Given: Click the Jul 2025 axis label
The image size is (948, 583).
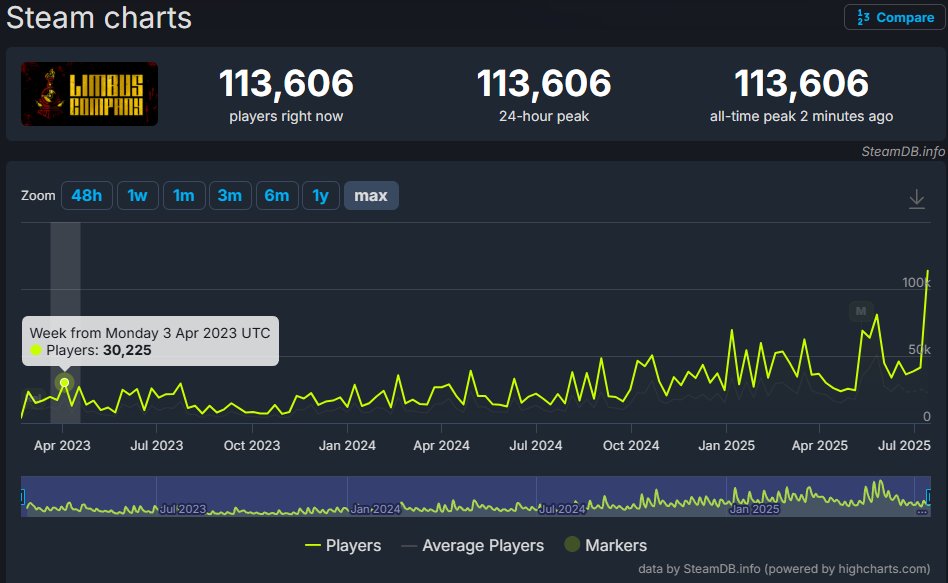Looking at the screenshot, I should pos(904,446).
